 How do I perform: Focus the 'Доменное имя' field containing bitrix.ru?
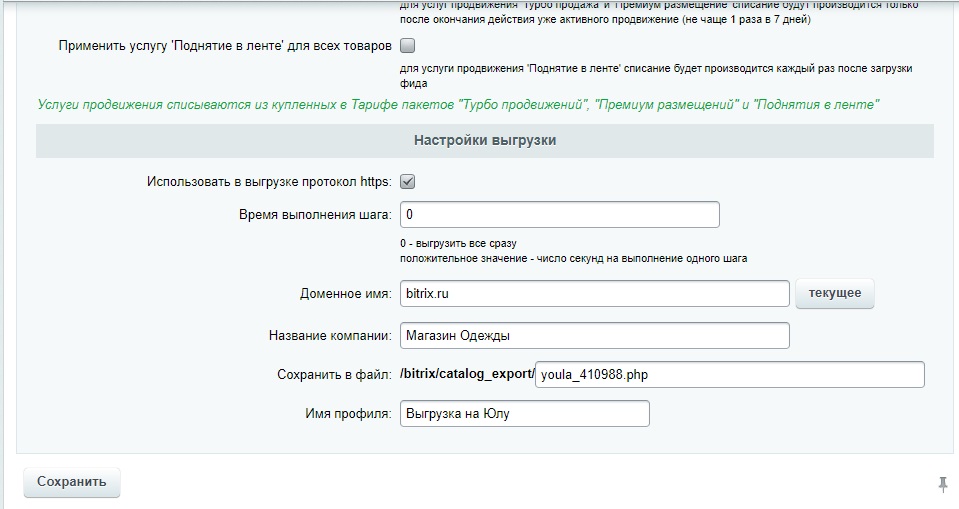point(594,294)
